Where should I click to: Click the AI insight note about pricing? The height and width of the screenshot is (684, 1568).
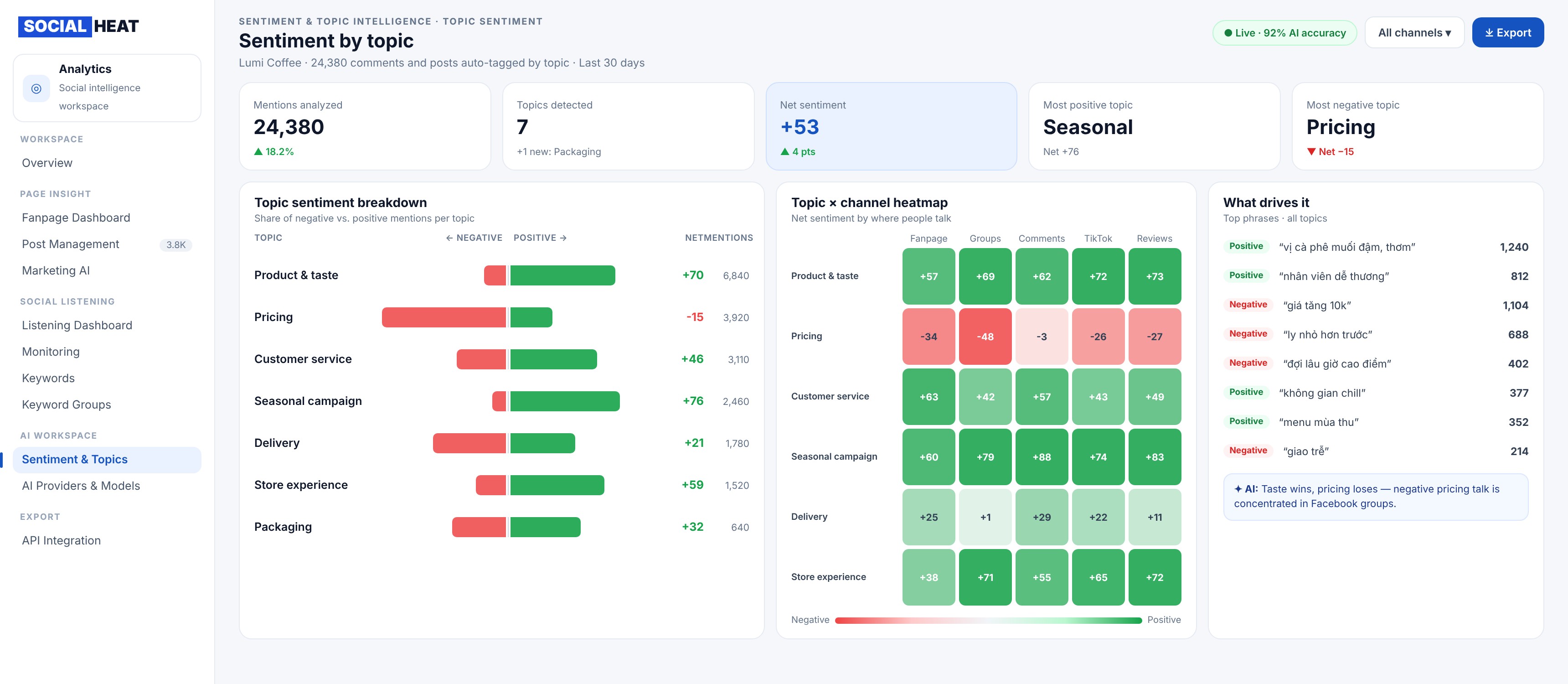pyautogui.click(x=1376, y=497)
